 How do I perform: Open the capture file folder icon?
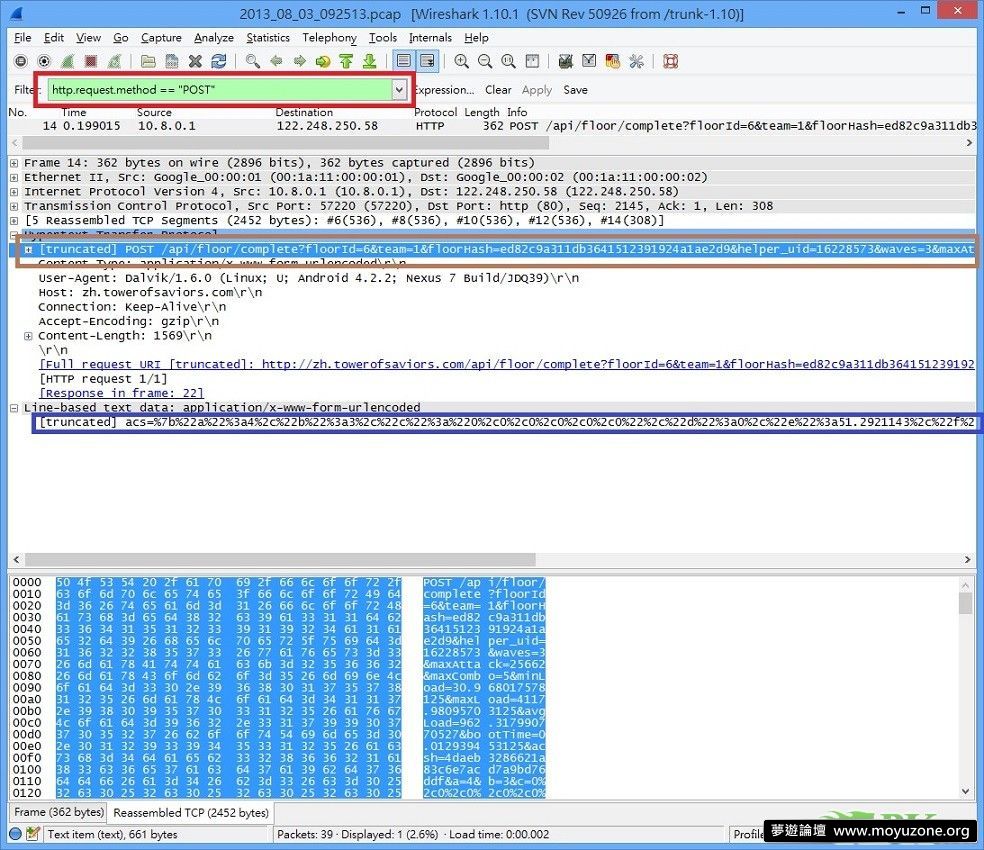click(x=148, y=62)
